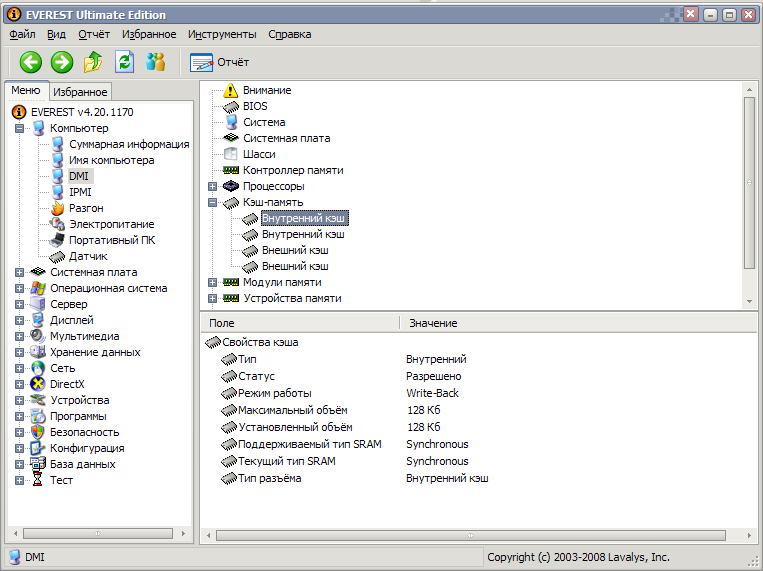
Task: Expand the Хранение данных node
Action: tap(19, 352)
